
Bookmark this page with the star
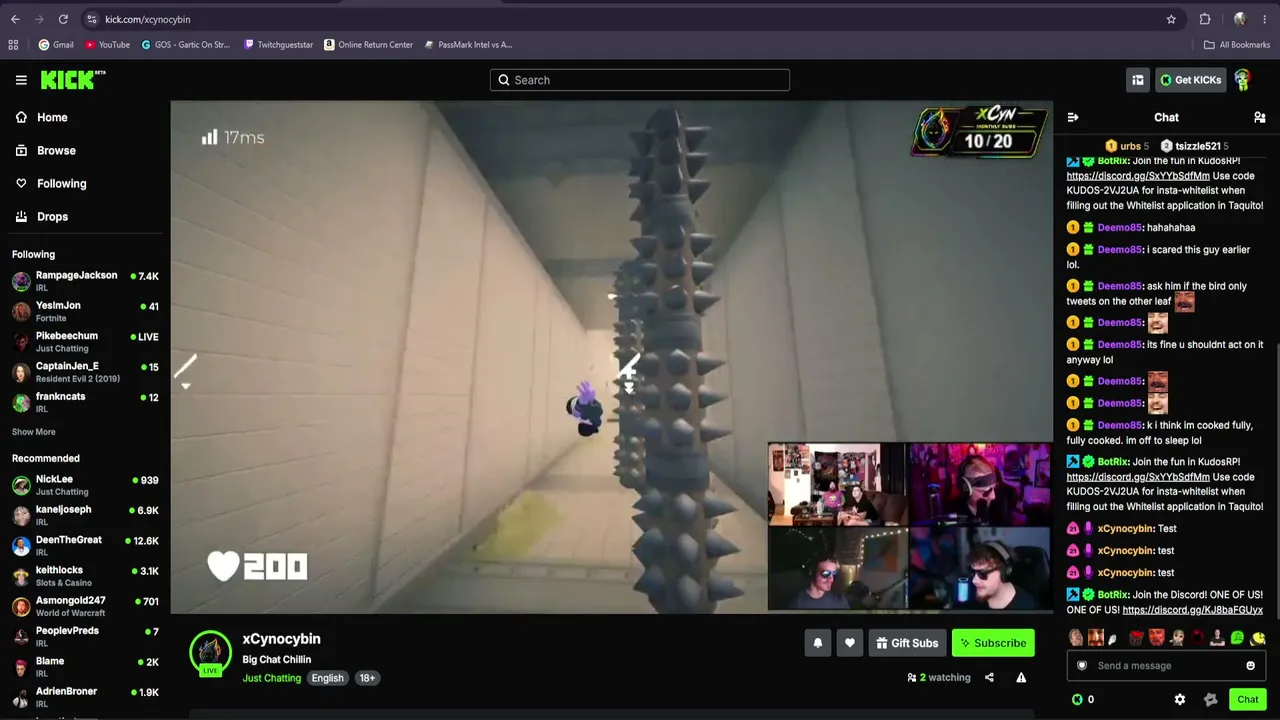pos(1171,19)
